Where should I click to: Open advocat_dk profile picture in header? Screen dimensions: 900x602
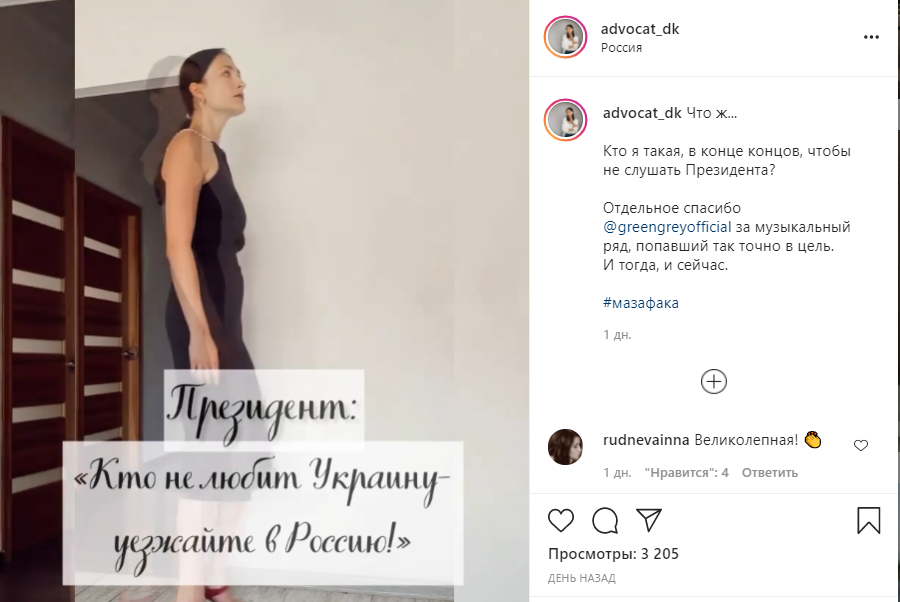point(565,37)
